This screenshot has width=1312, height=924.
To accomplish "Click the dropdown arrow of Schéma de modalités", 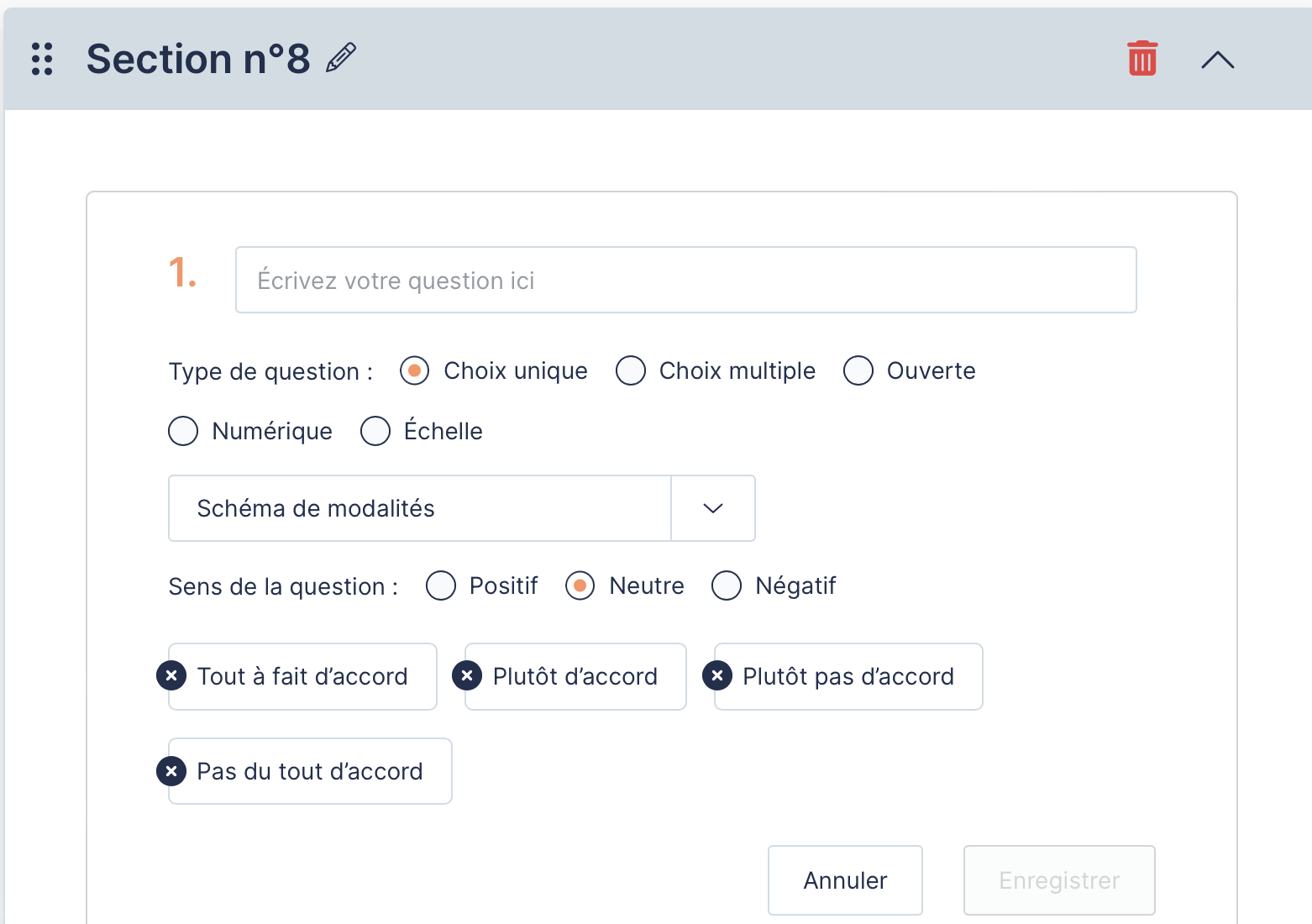I will [713, 508].
